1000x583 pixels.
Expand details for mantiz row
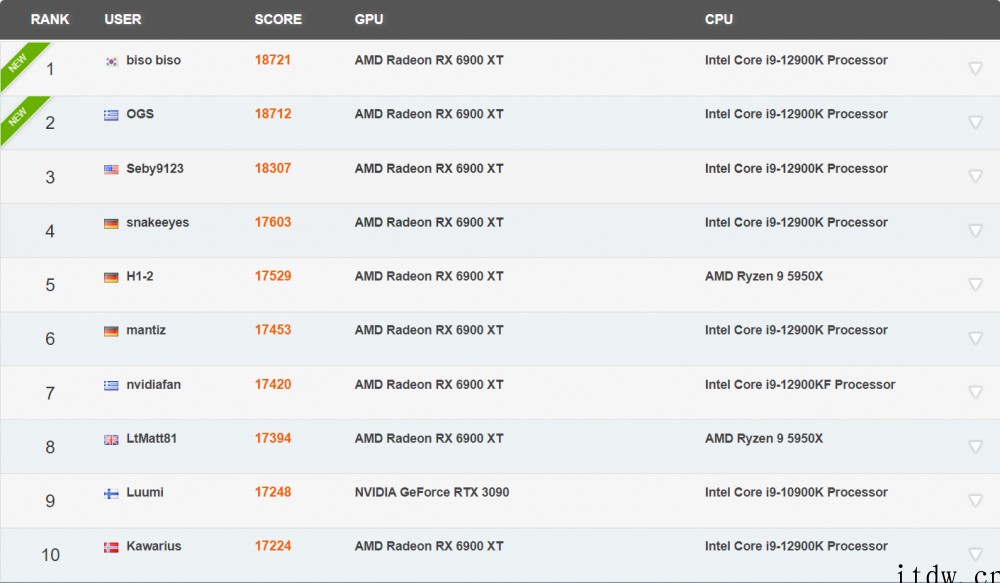click(x=975, y=338)
